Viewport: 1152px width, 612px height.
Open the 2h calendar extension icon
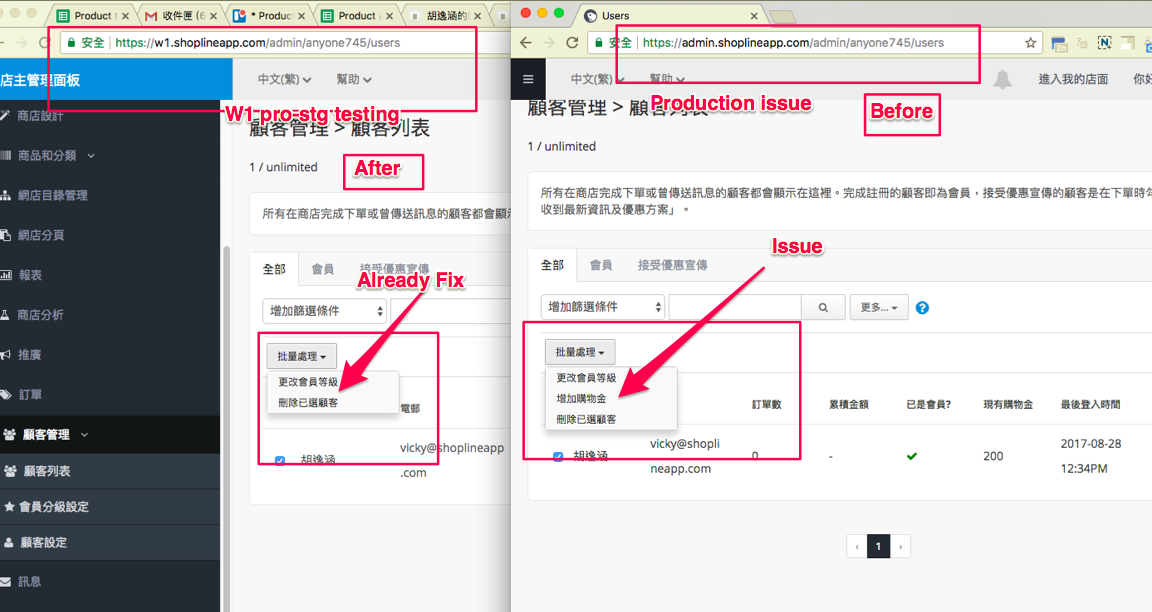tap(1059, 43)
